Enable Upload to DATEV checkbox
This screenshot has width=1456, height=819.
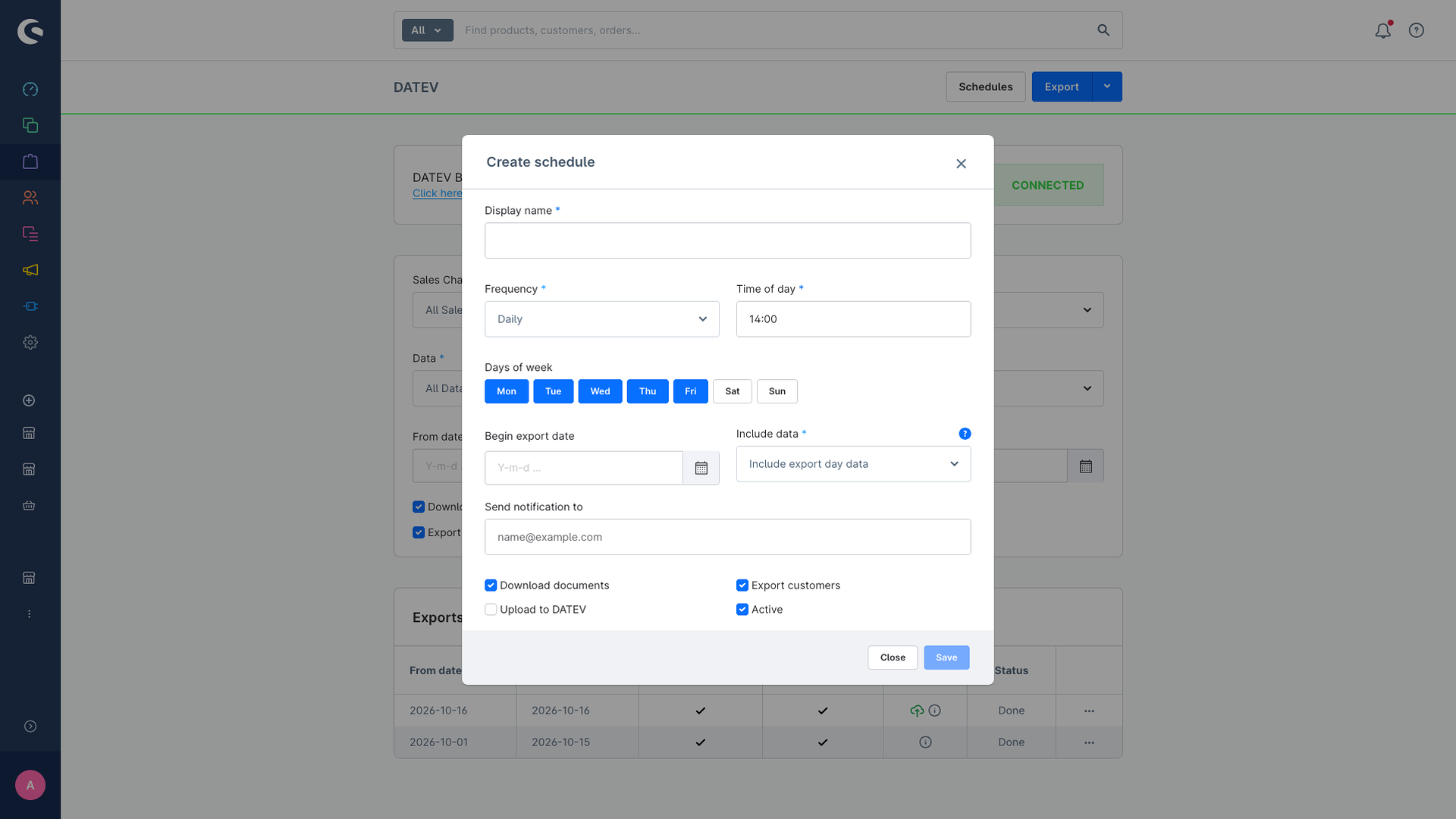[491, 610]
